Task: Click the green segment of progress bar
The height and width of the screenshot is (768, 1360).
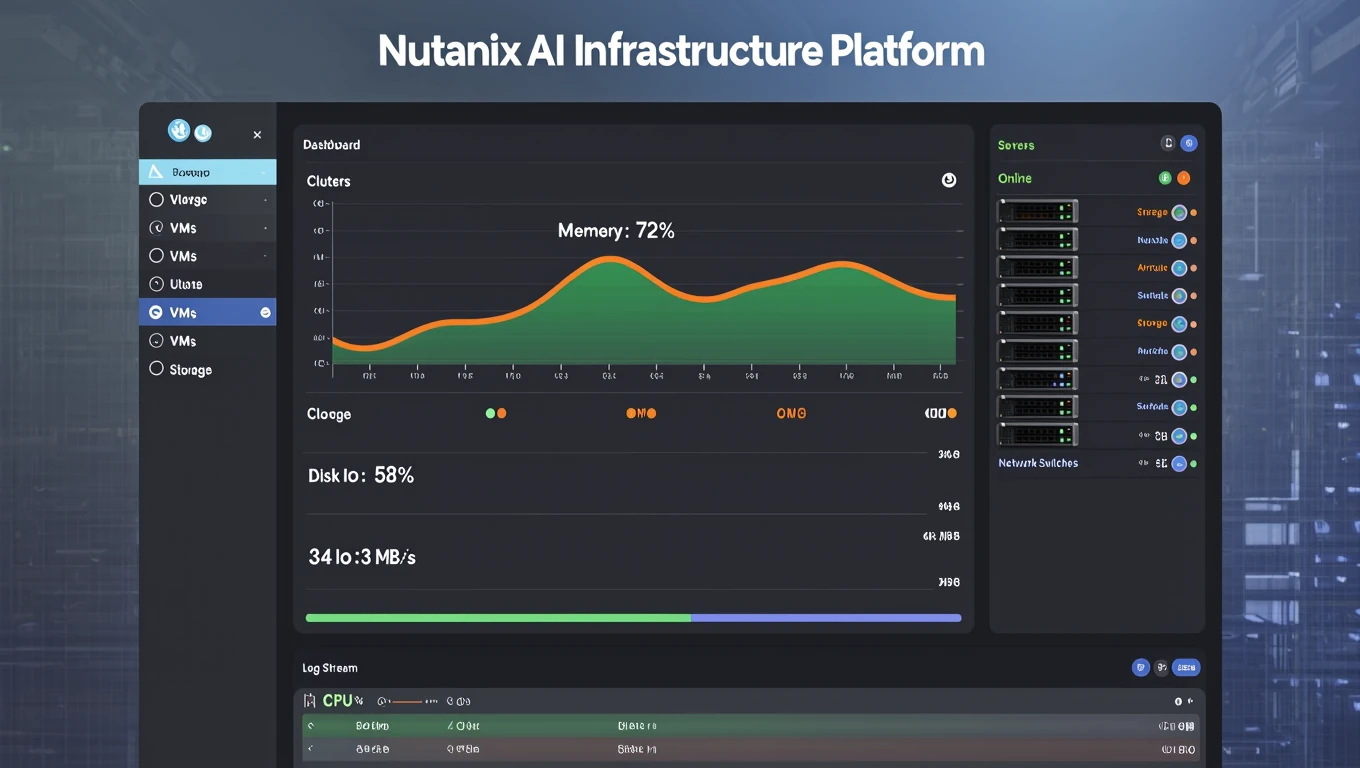Action: [x=498, y=618]
